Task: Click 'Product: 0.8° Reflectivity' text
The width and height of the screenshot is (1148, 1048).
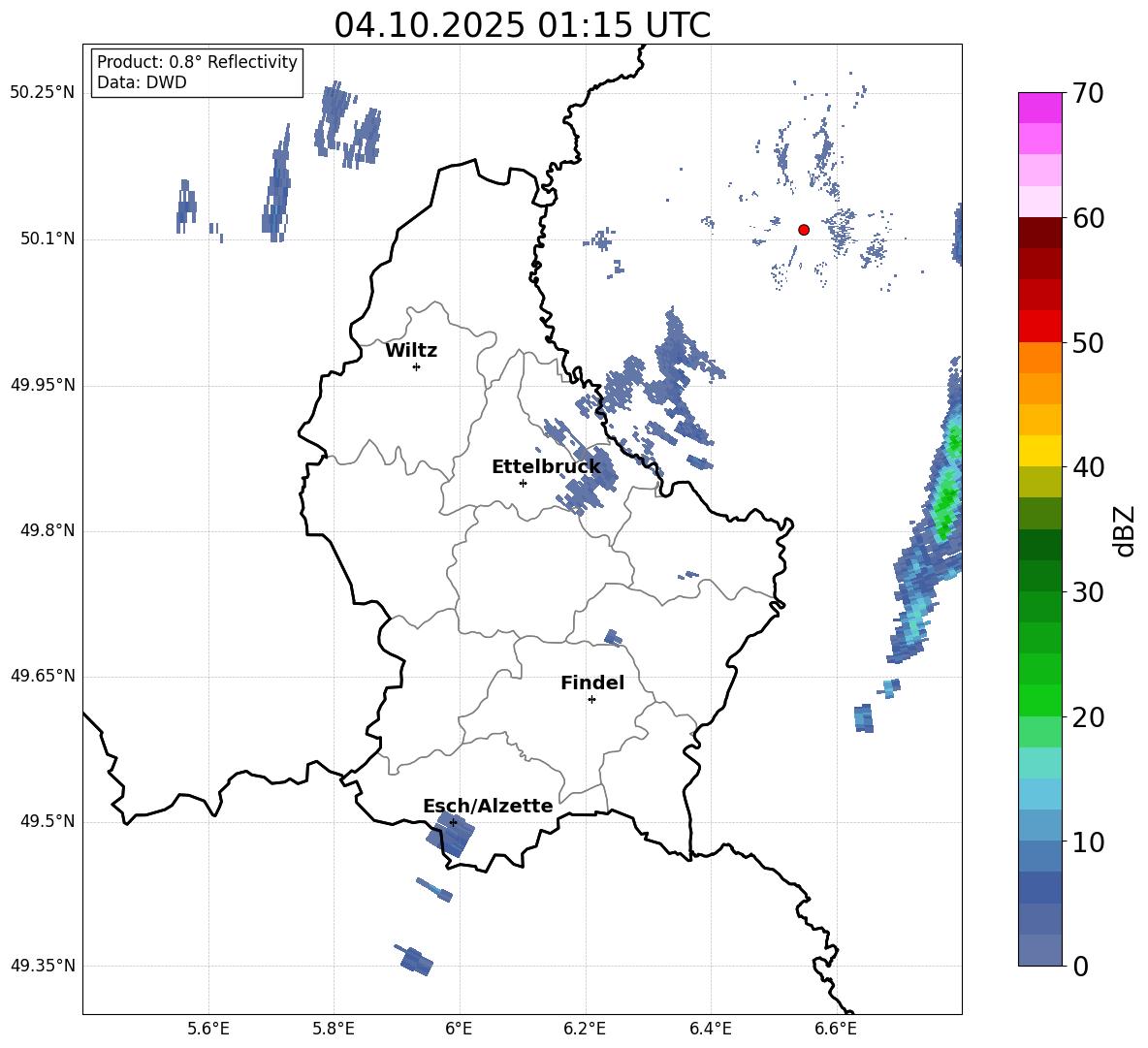Action: tap(197, 61)
